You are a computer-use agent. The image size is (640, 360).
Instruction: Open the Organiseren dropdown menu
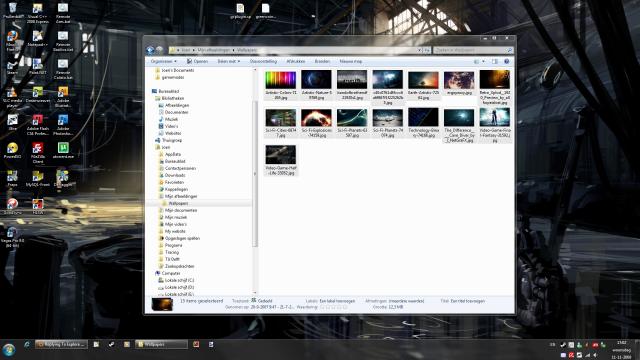(x=163, y=61)
